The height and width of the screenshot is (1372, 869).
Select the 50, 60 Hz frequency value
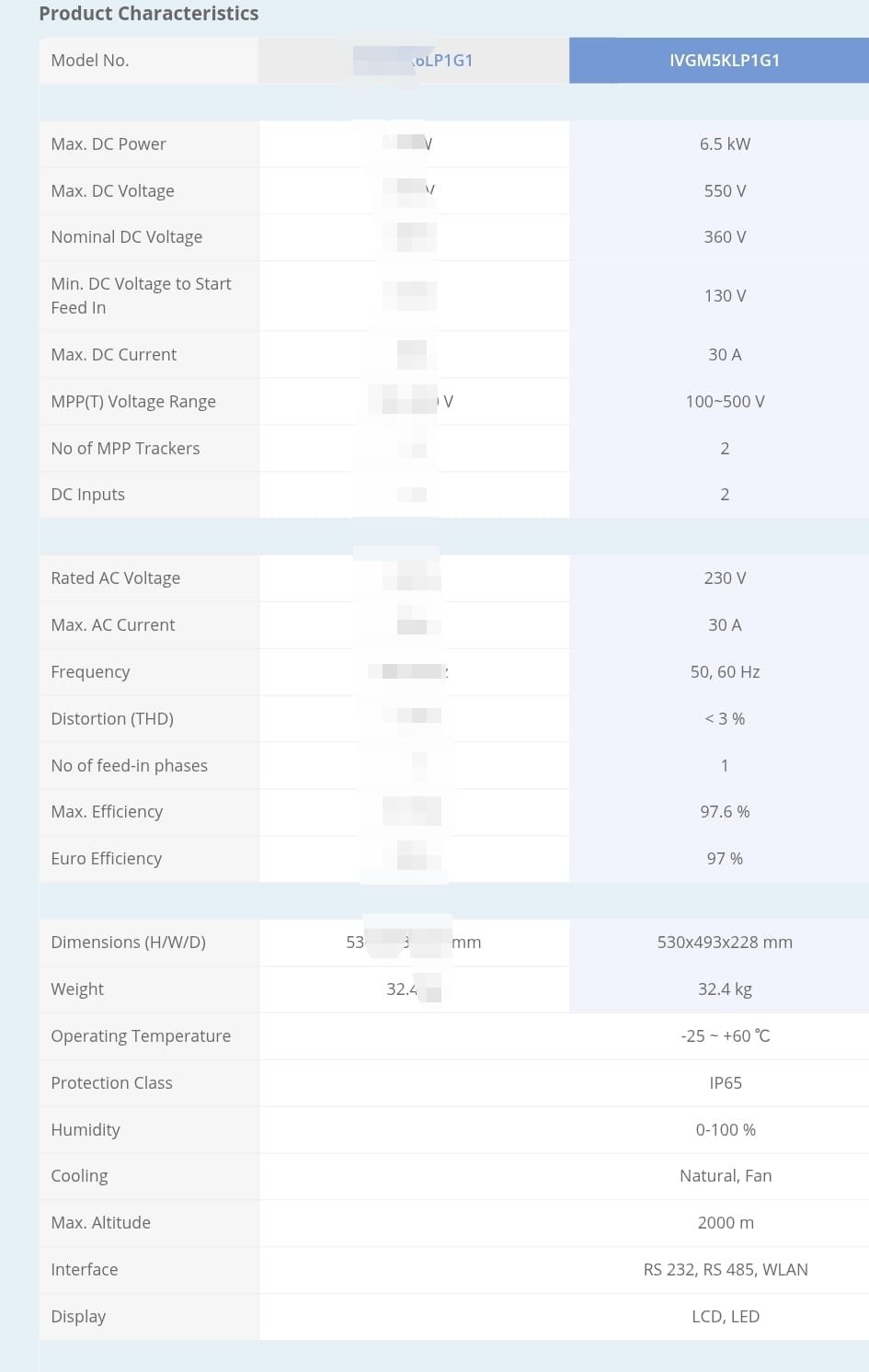725,672
